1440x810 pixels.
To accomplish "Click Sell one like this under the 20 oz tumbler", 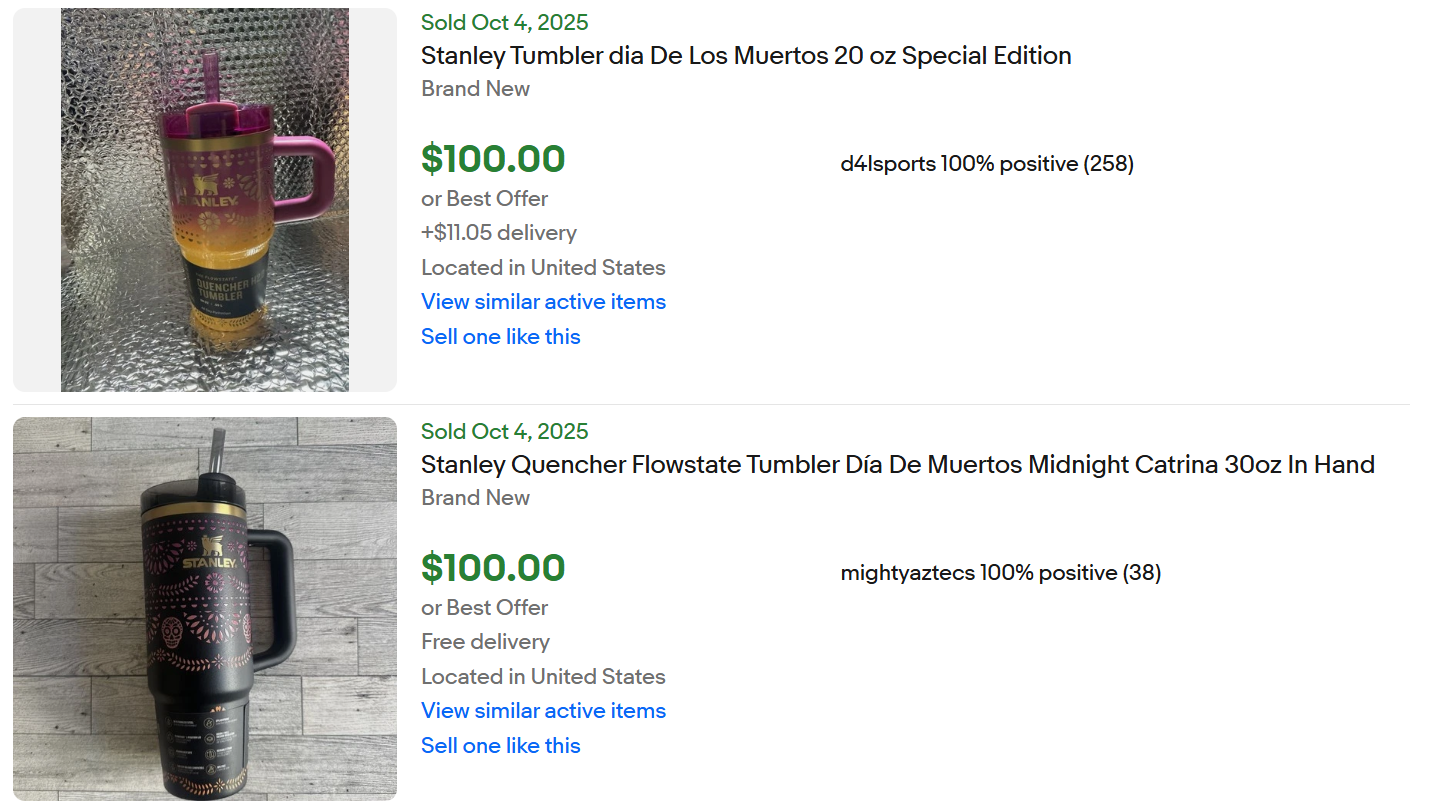I will 500,337.
